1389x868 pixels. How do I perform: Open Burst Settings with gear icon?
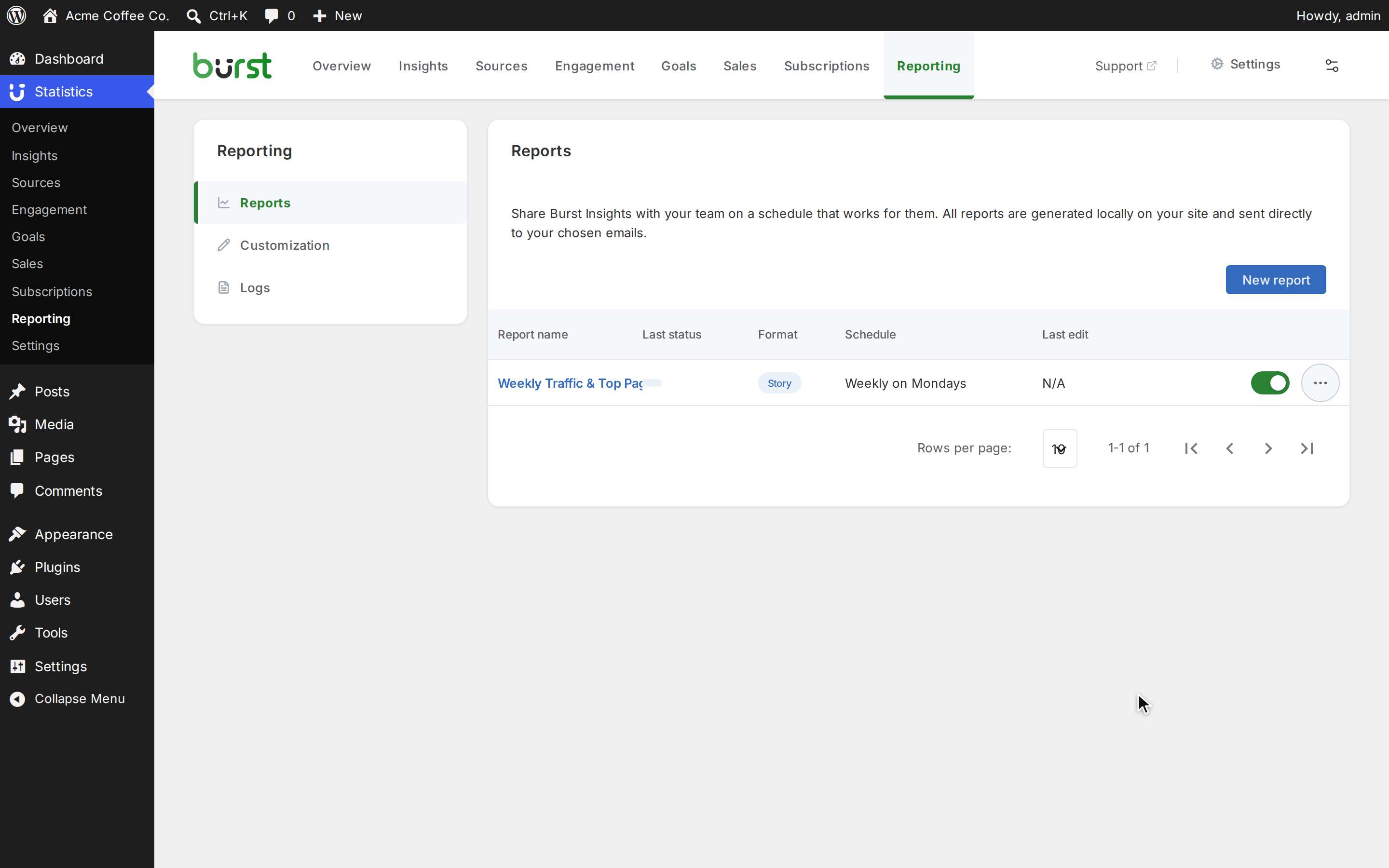coord(1245,64)
